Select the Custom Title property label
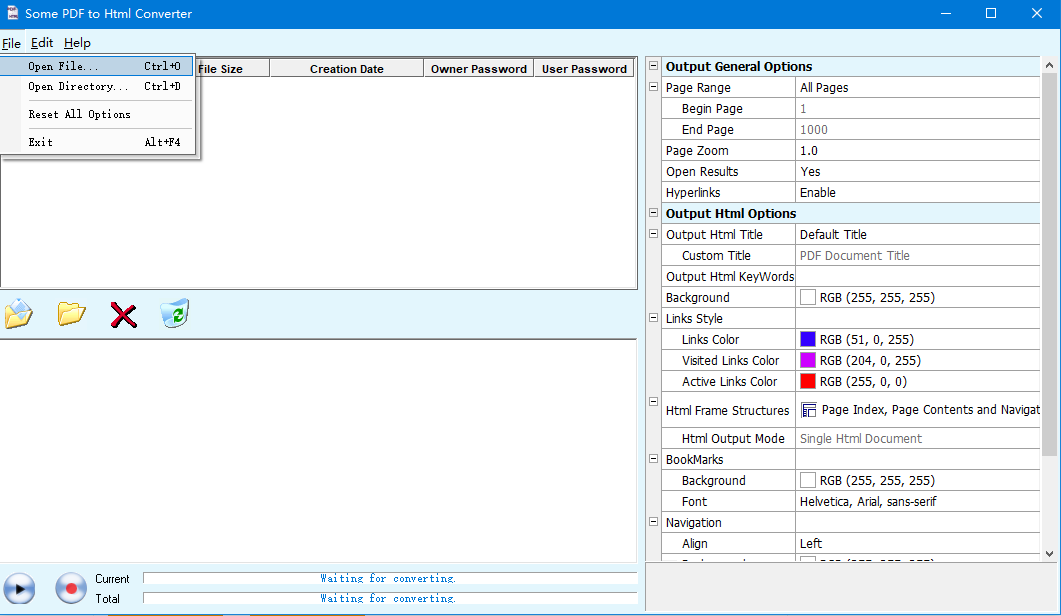Screen dimensions: 1061x616 click(716, 255)
